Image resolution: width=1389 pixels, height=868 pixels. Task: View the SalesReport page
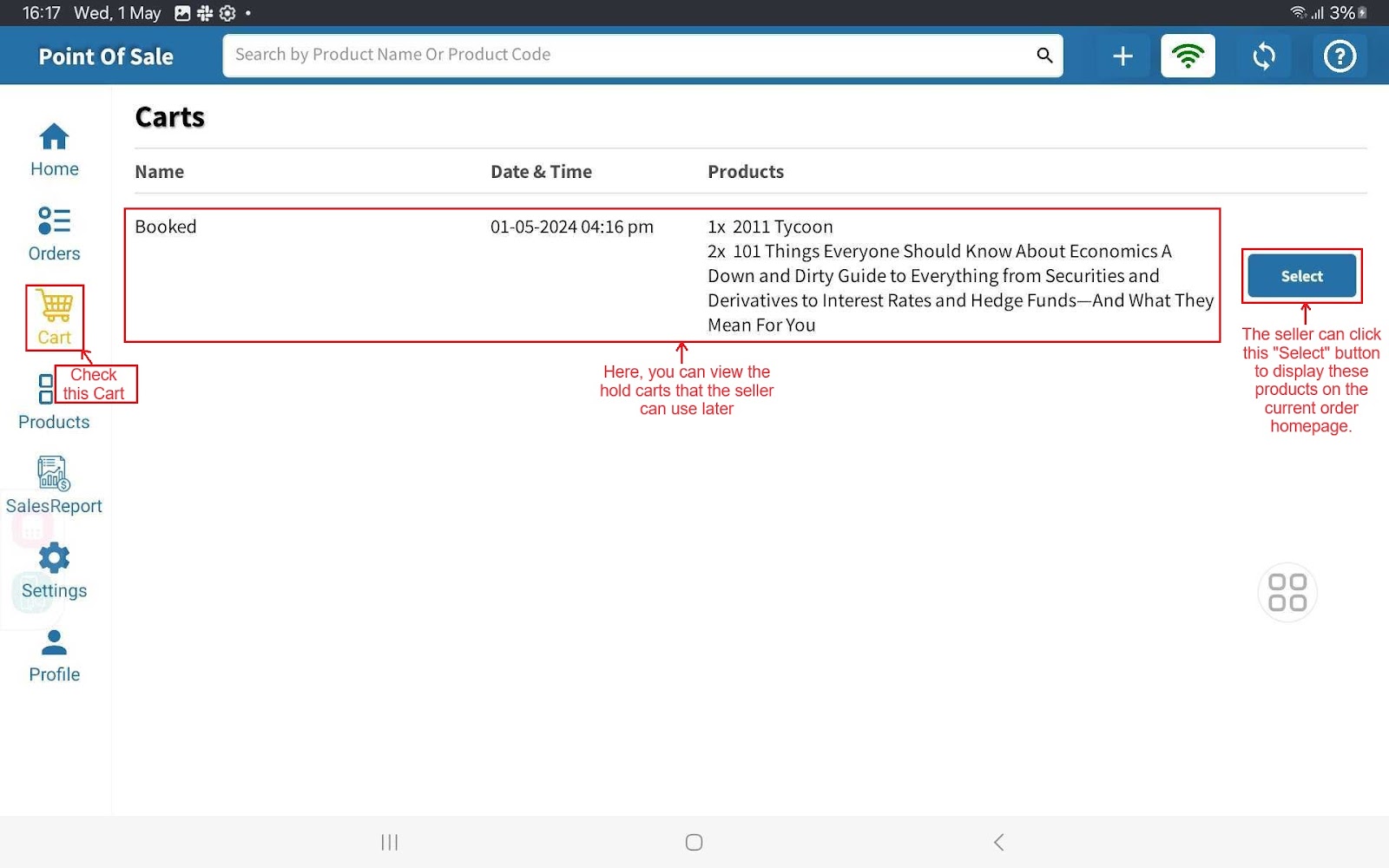[54, 486]
